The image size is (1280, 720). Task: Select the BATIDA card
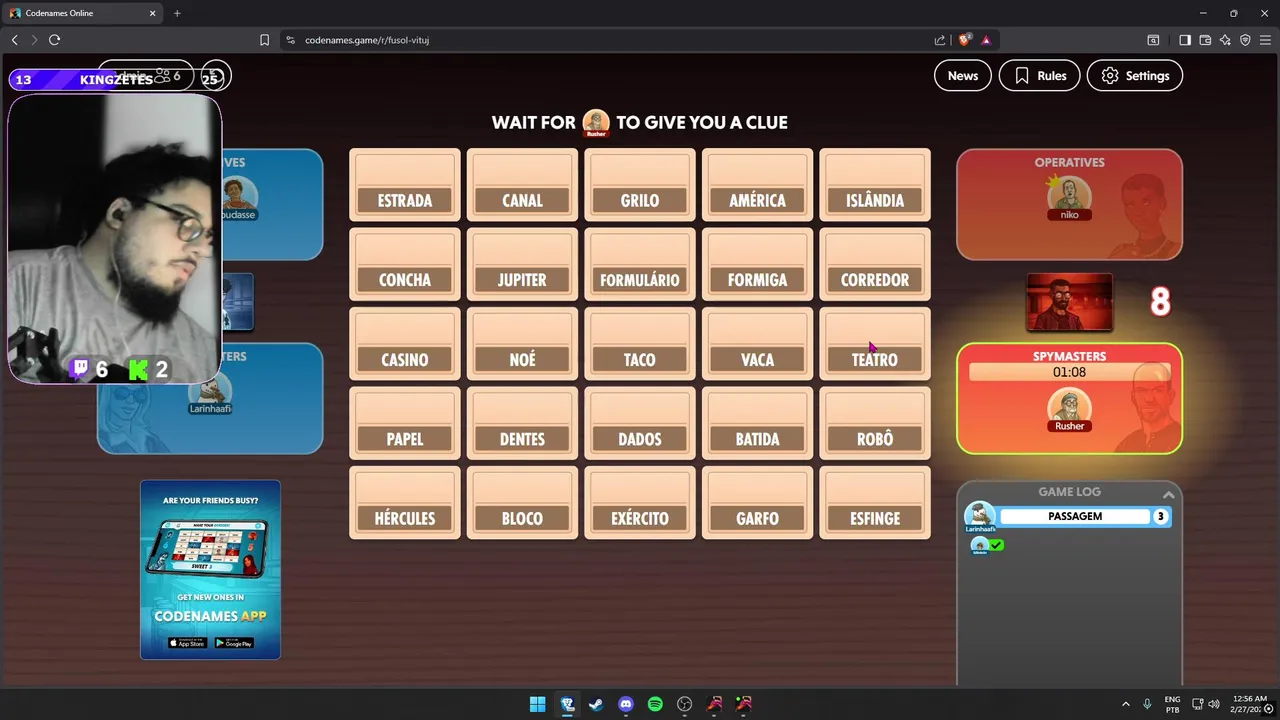pos(757,424)
